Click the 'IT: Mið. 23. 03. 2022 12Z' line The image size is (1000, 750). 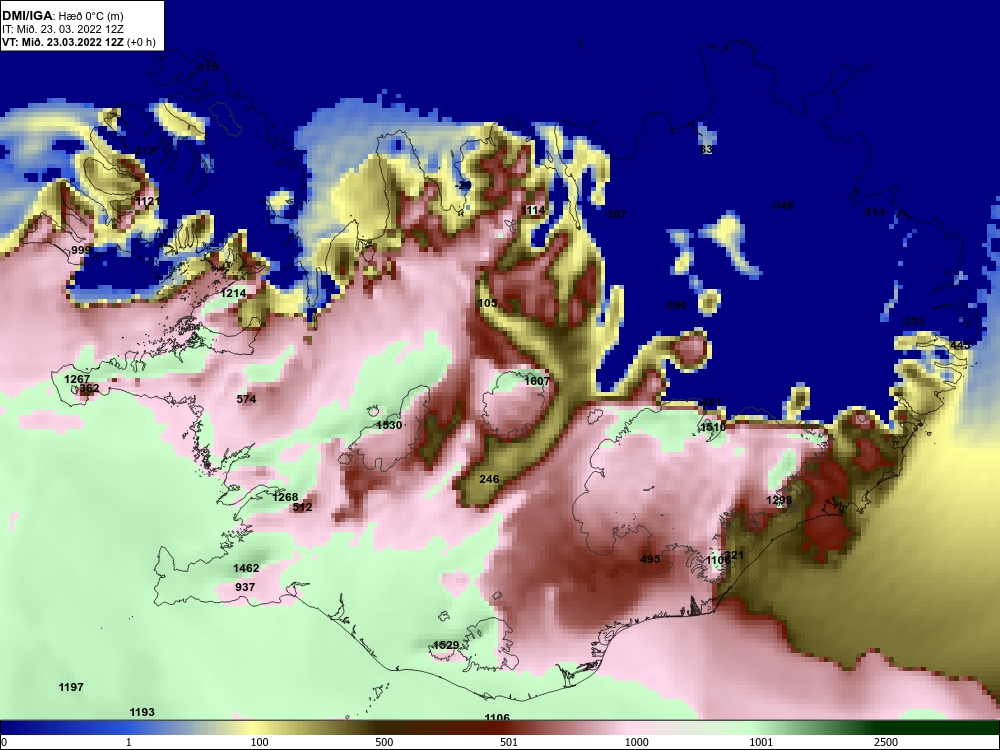[62, 29]
